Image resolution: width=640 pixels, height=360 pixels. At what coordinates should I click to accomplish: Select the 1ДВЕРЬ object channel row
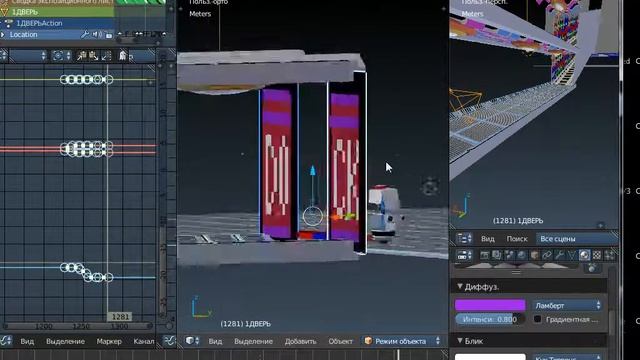point(57,12)
